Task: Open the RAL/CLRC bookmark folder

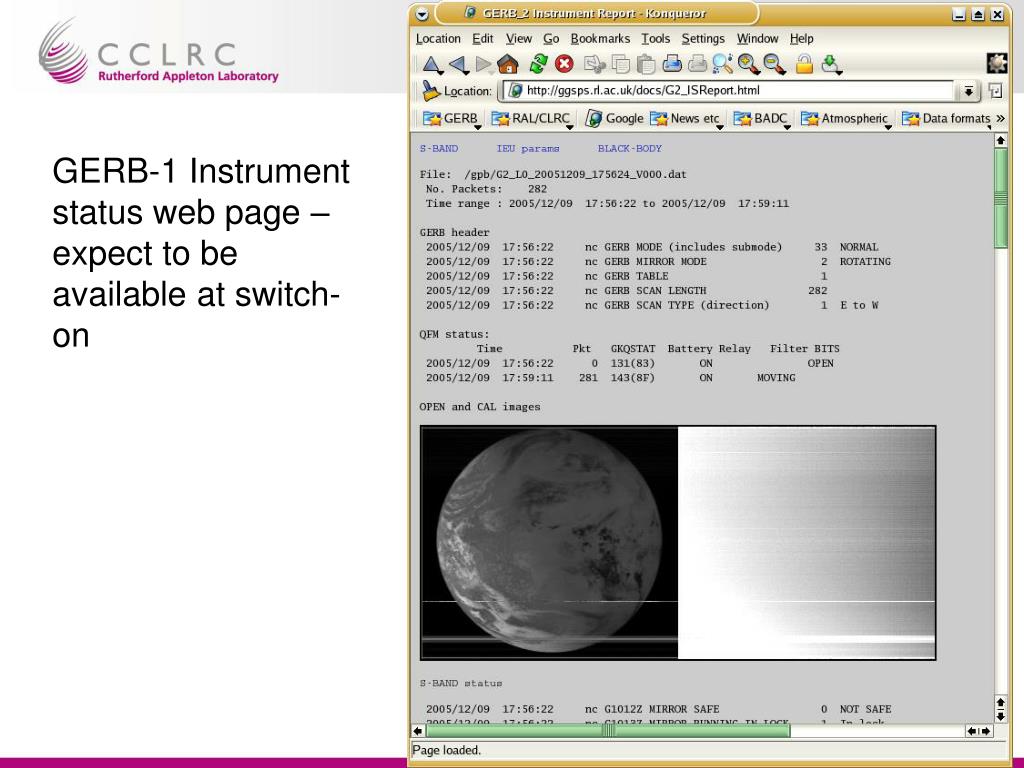Action: click(x=532, y=119)
